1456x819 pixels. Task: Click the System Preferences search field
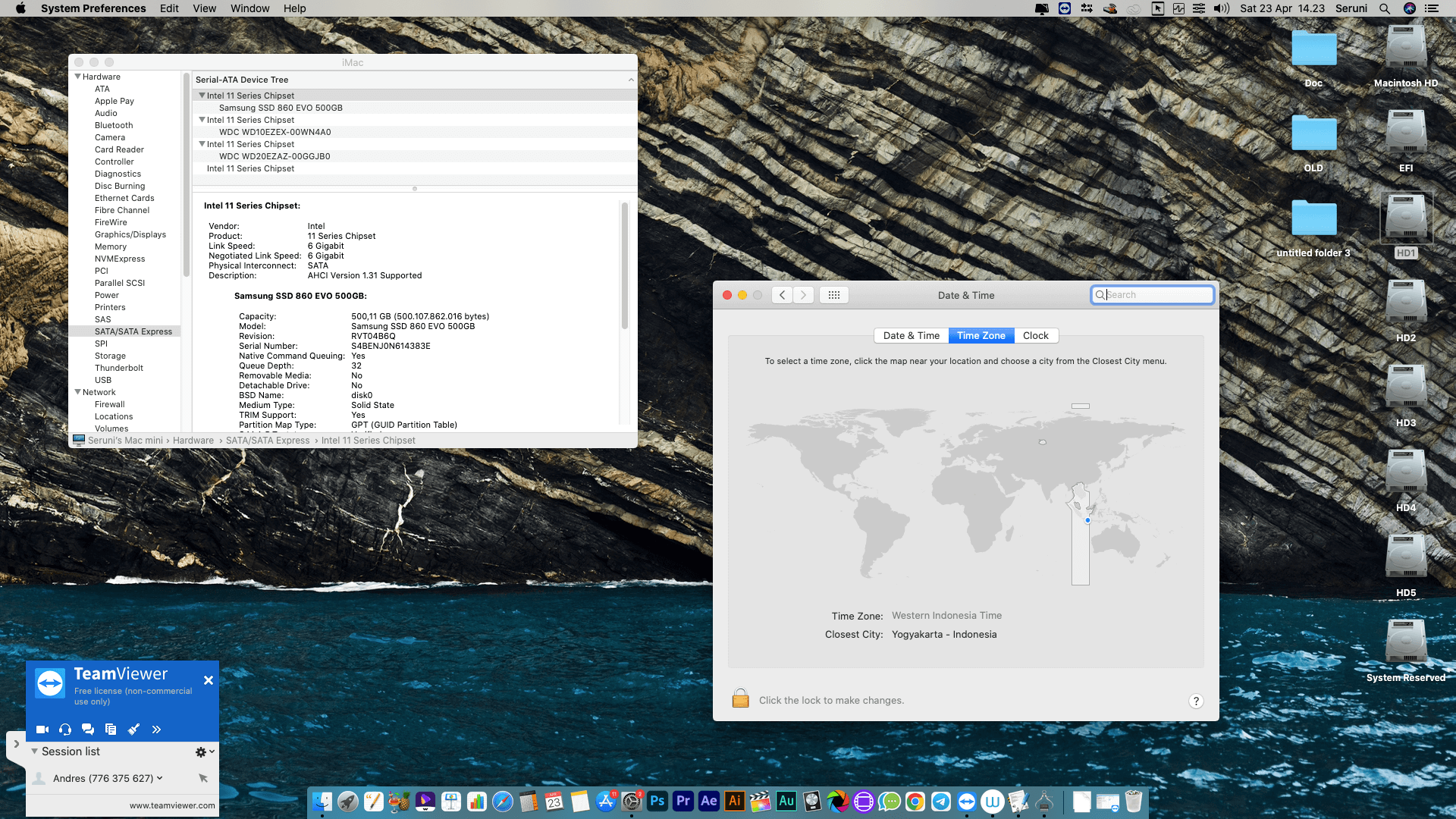point(1152,295)
